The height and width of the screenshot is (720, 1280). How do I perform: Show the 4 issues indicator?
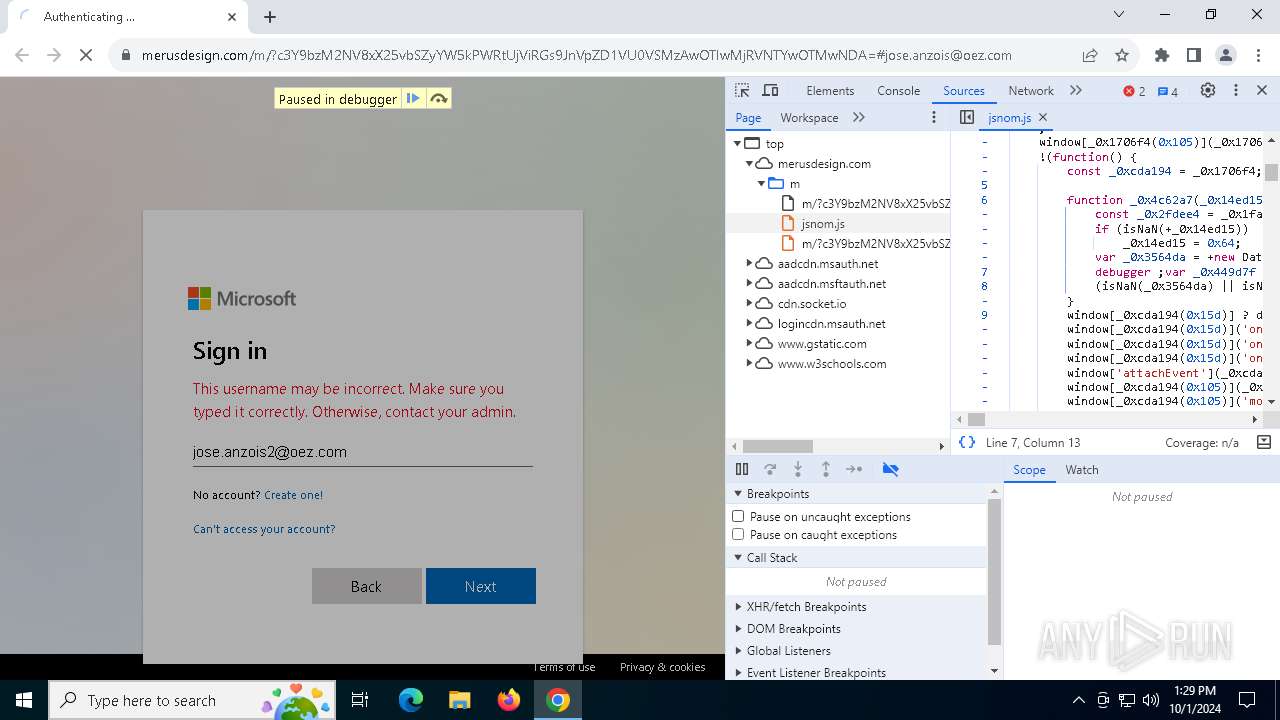1167,91
